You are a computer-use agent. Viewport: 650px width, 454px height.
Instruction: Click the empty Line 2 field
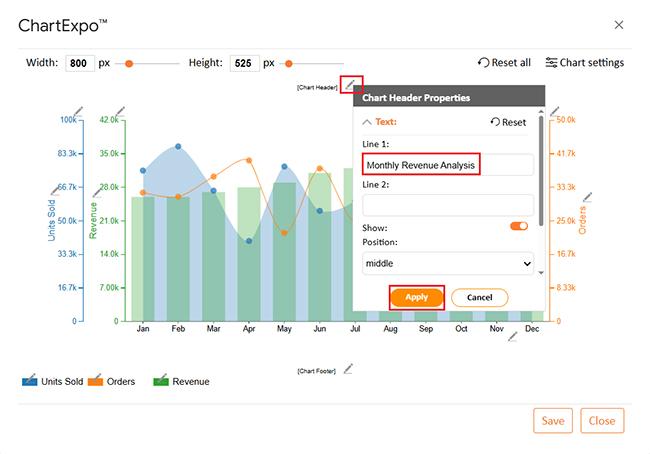[448, 203]
